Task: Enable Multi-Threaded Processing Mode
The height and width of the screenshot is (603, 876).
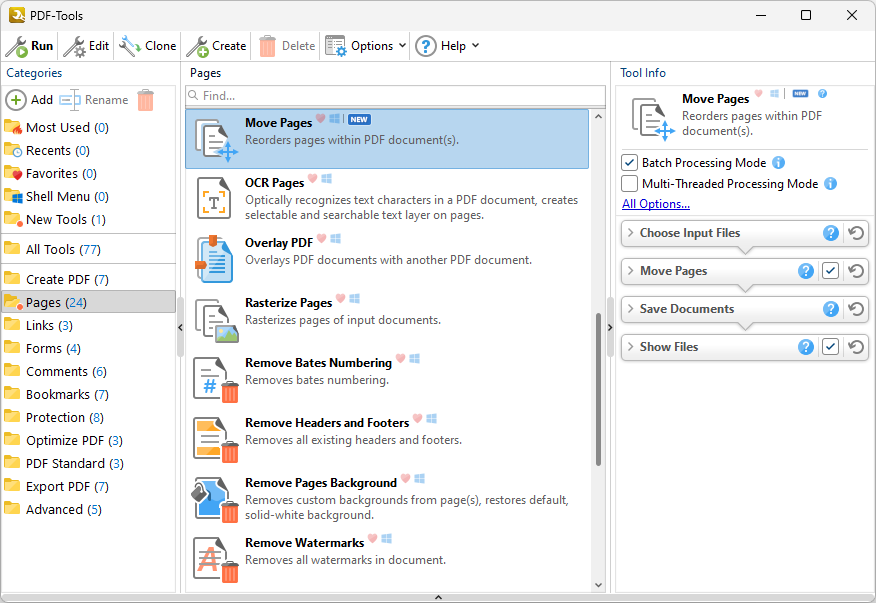Action: [629, 183]
